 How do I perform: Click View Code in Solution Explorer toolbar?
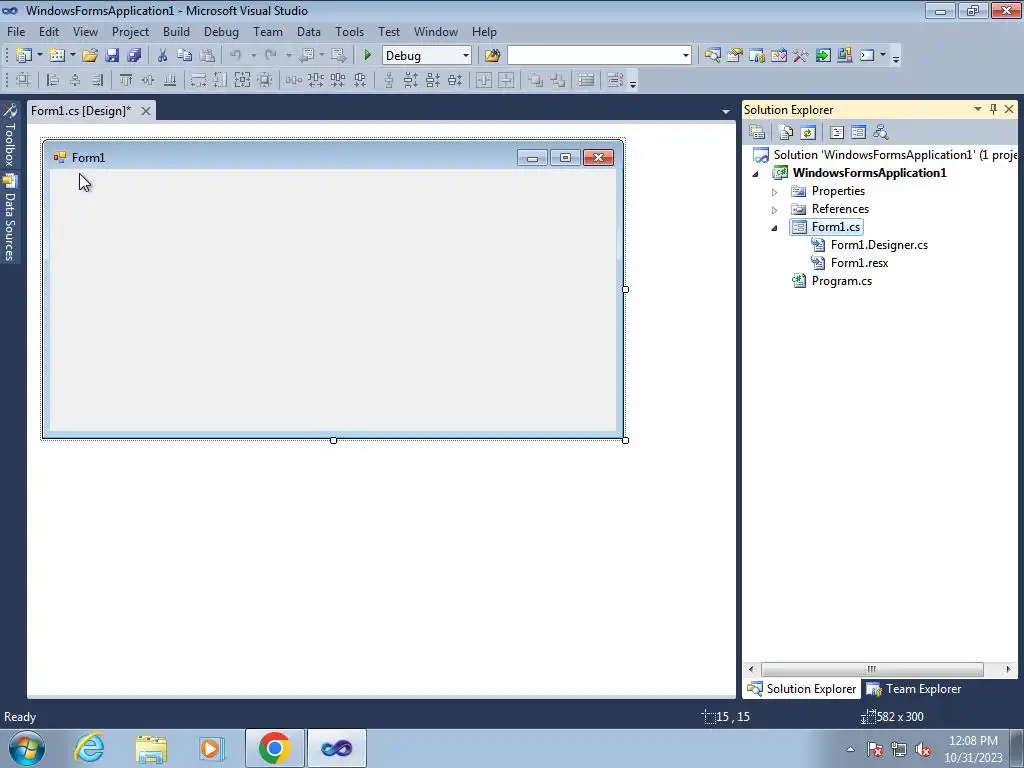click(837, 133)
